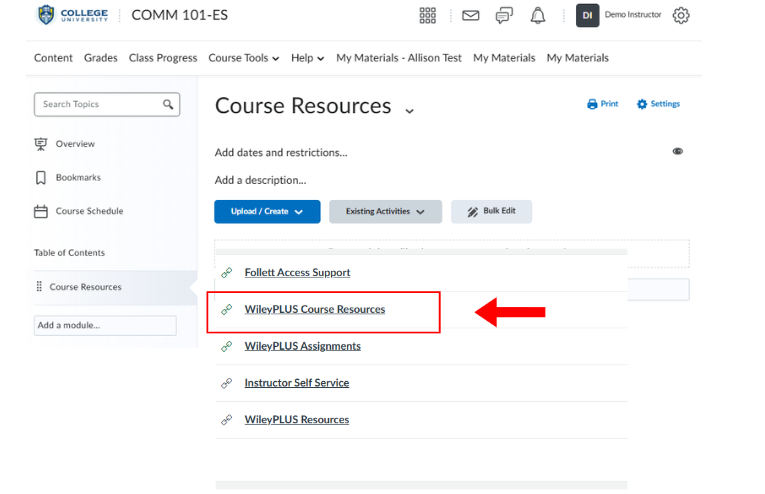The width and height of the screenshot is (765, 494).
Task: Open the Grades tab
Action: click(101, 58)
